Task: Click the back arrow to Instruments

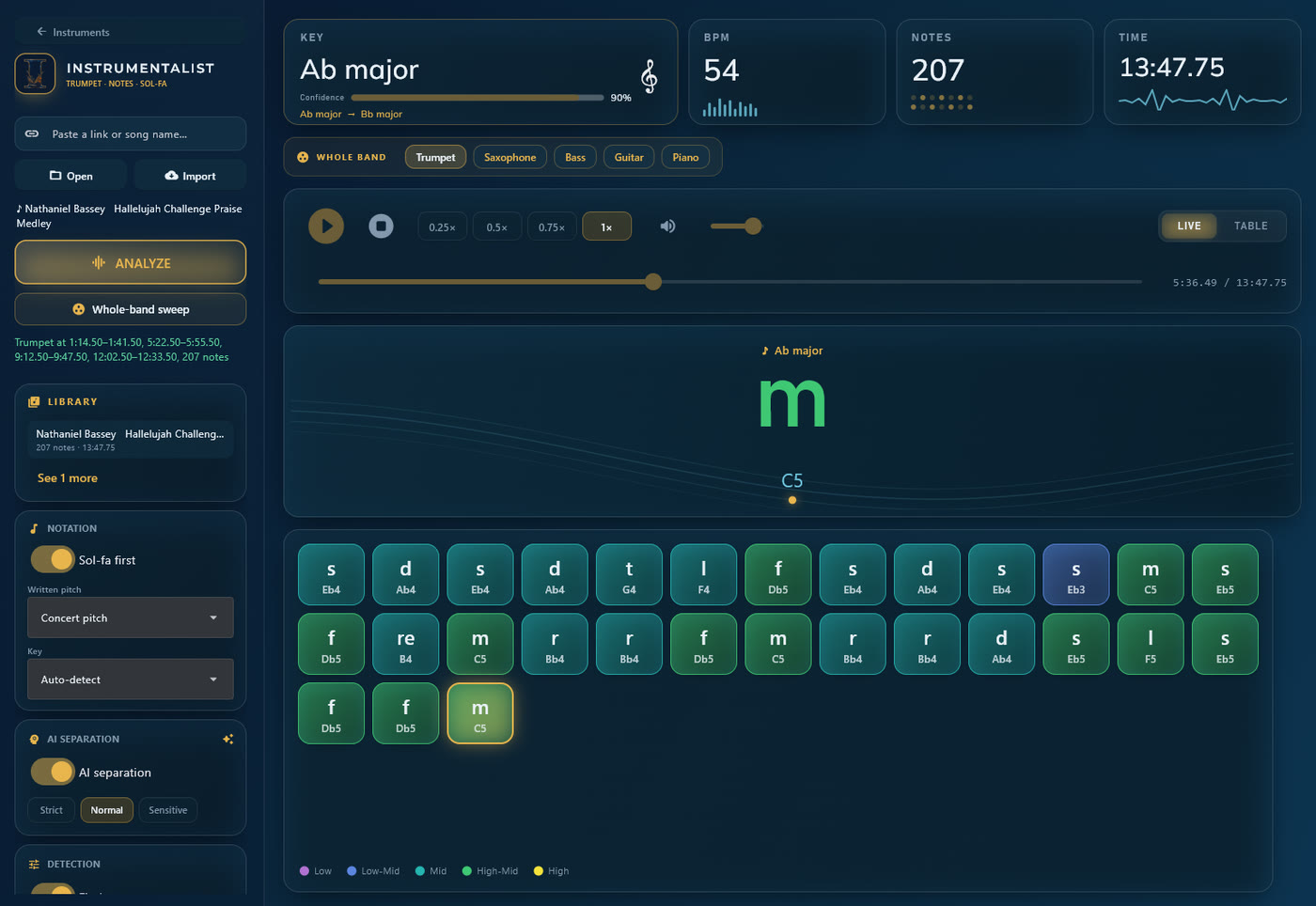Action: point(41,32)
